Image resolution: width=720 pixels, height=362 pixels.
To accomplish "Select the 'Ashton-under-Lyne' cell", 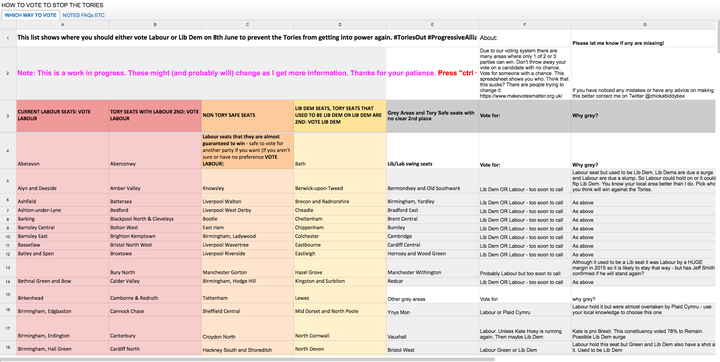I will (x=62, y=210).
